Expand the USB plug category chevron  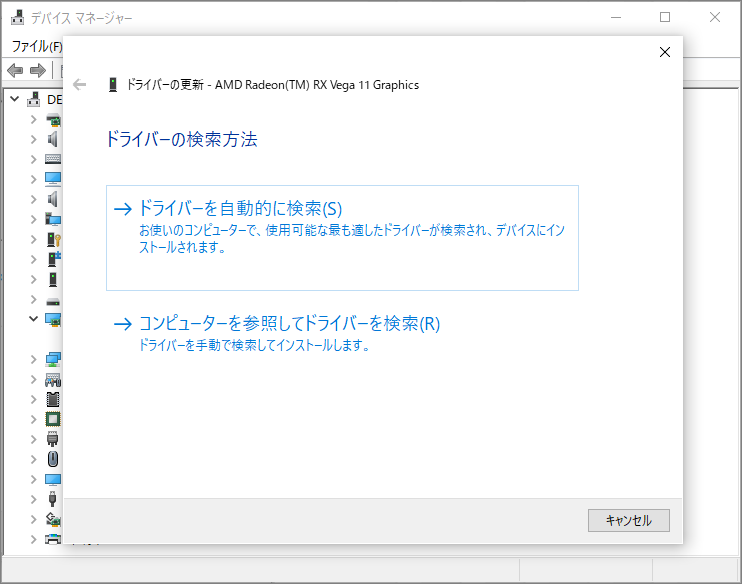coord(33,499)
